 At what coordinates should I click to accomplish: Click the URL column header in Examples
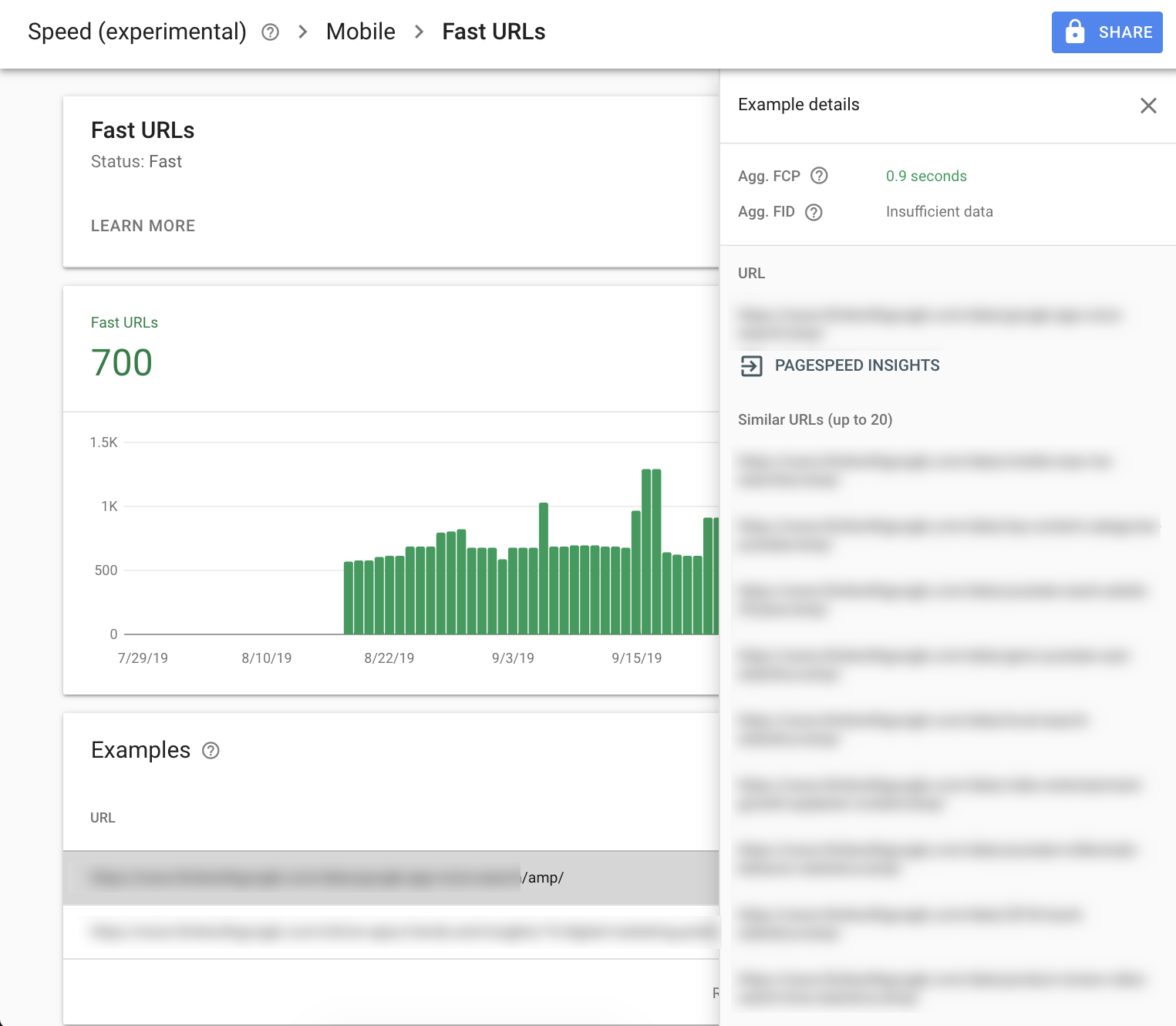pyautogui.click(x=103, y=818)
